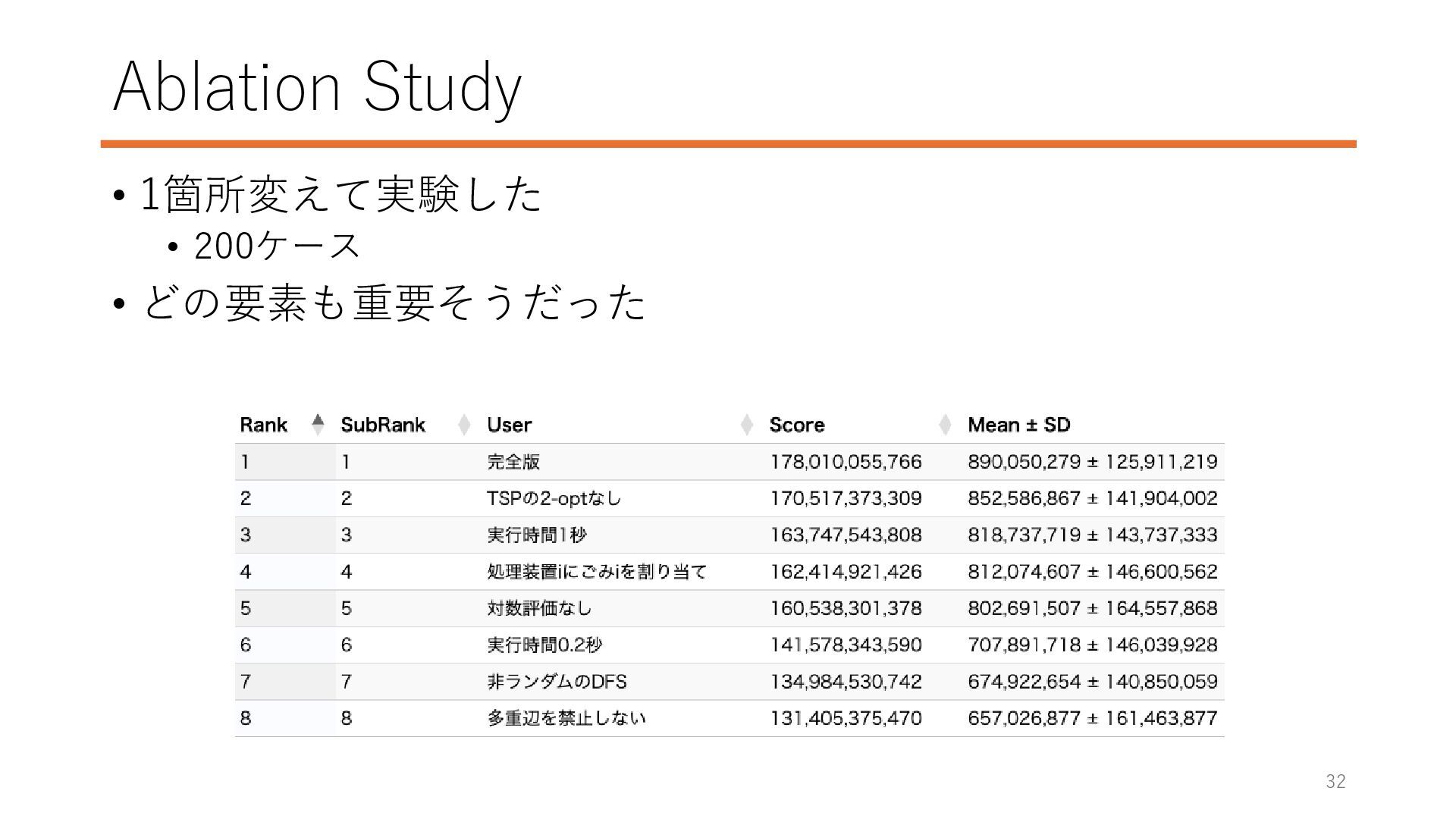Select score 134,984,530,742
The height and width of the screenshot is (819, 1456).
pos(846,682)
